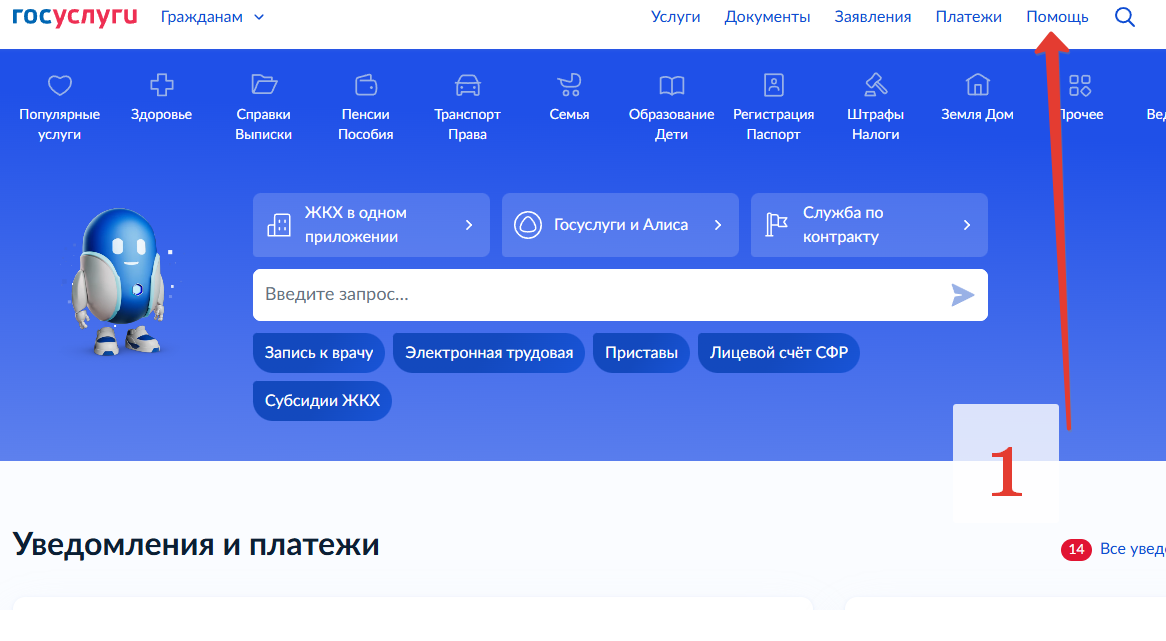The height and width of the screenshot is (641, 1166).
Task: Open Госуслуги и Алиса banner
Action: coord(620,225)
